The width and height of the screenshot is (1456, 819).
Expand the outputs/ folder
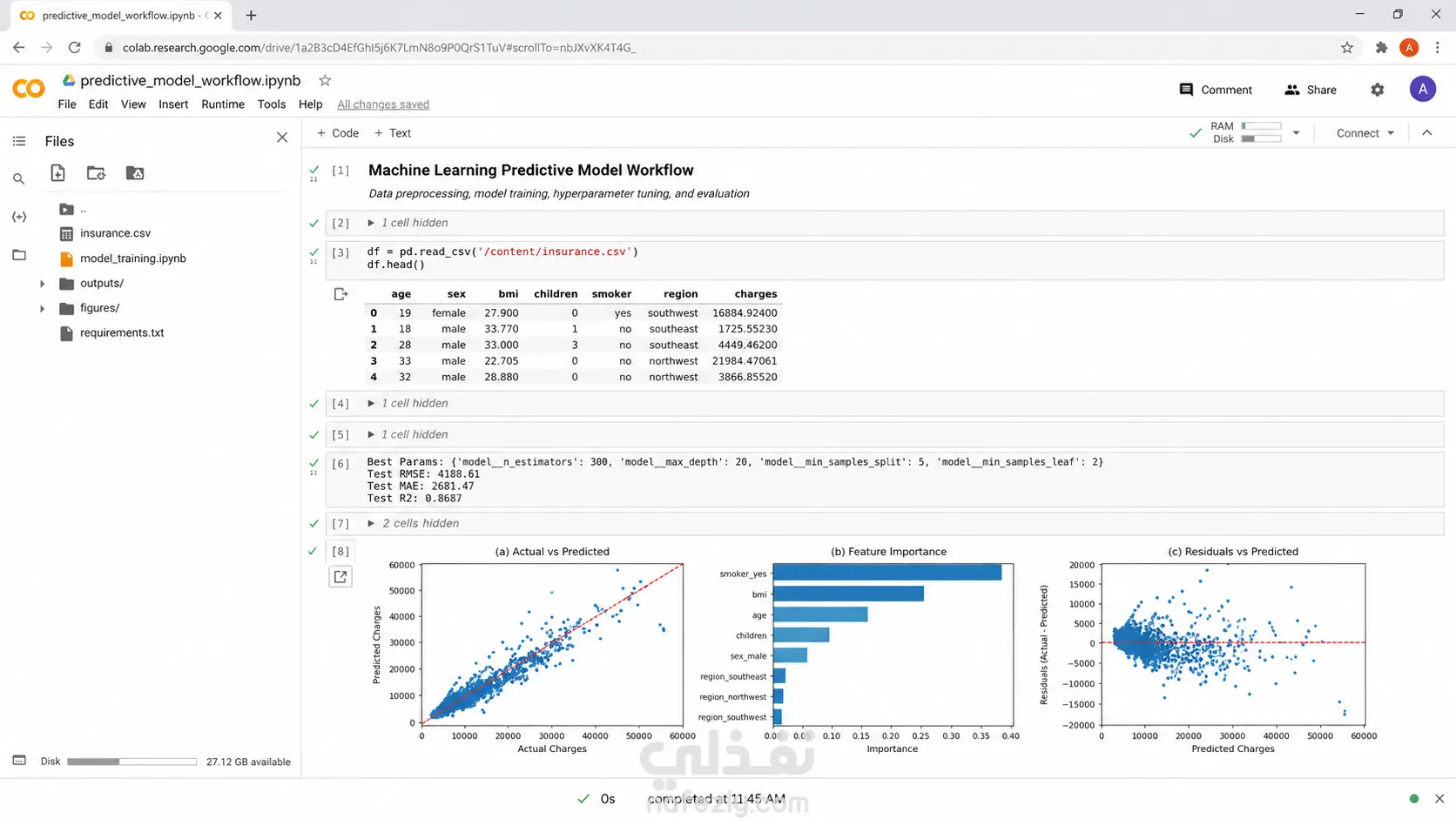[x=42, y=284]
